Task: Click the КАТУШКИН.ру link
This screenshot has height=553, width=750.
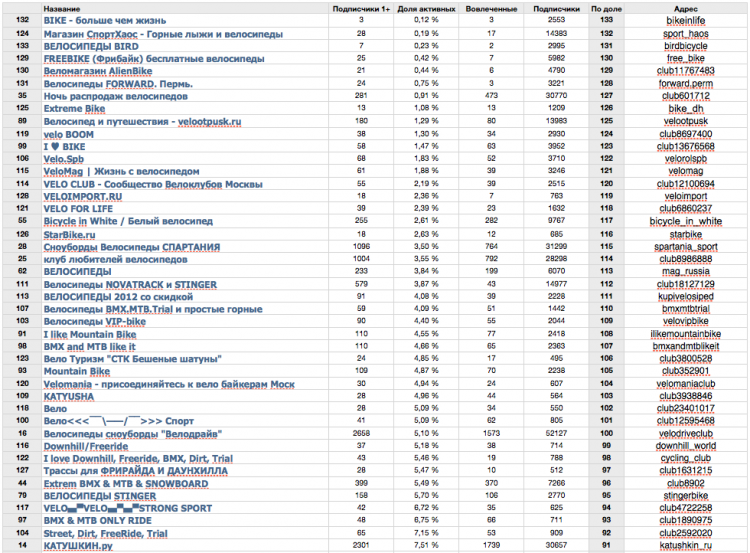Action: point(78,546)
